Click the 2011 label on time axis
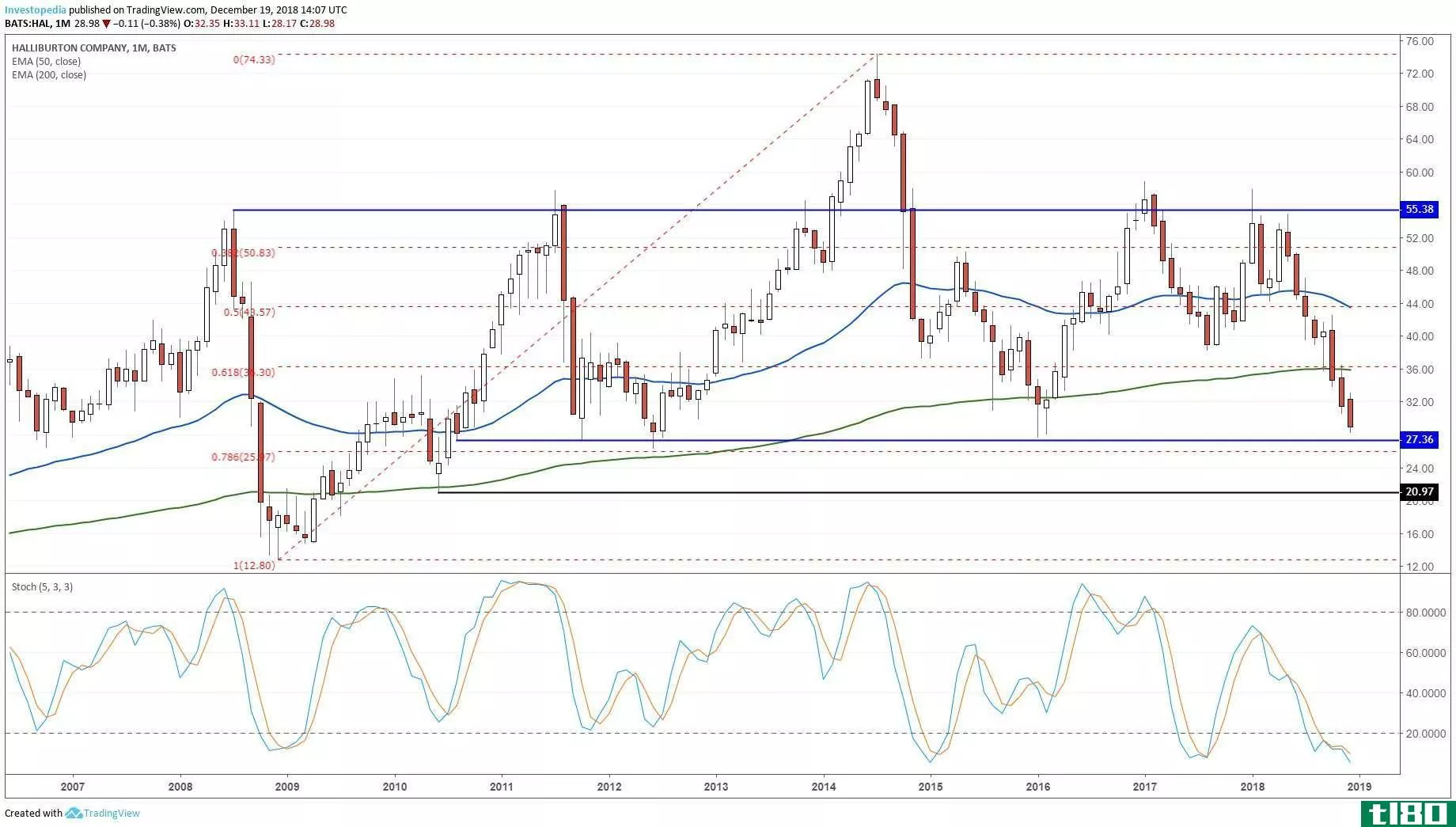 (x=502, y=787)
